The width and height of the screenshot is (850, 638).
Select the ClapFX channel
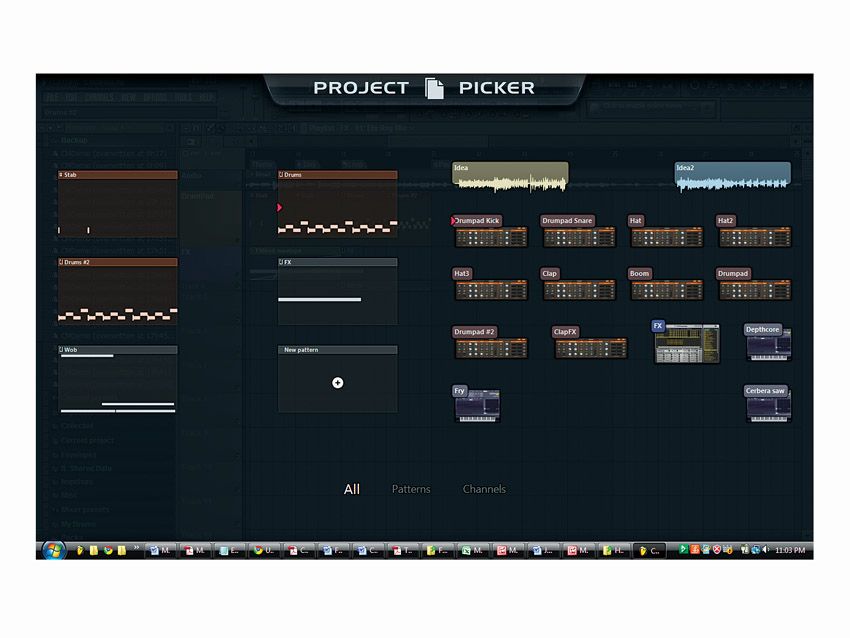tap(590, 342)
